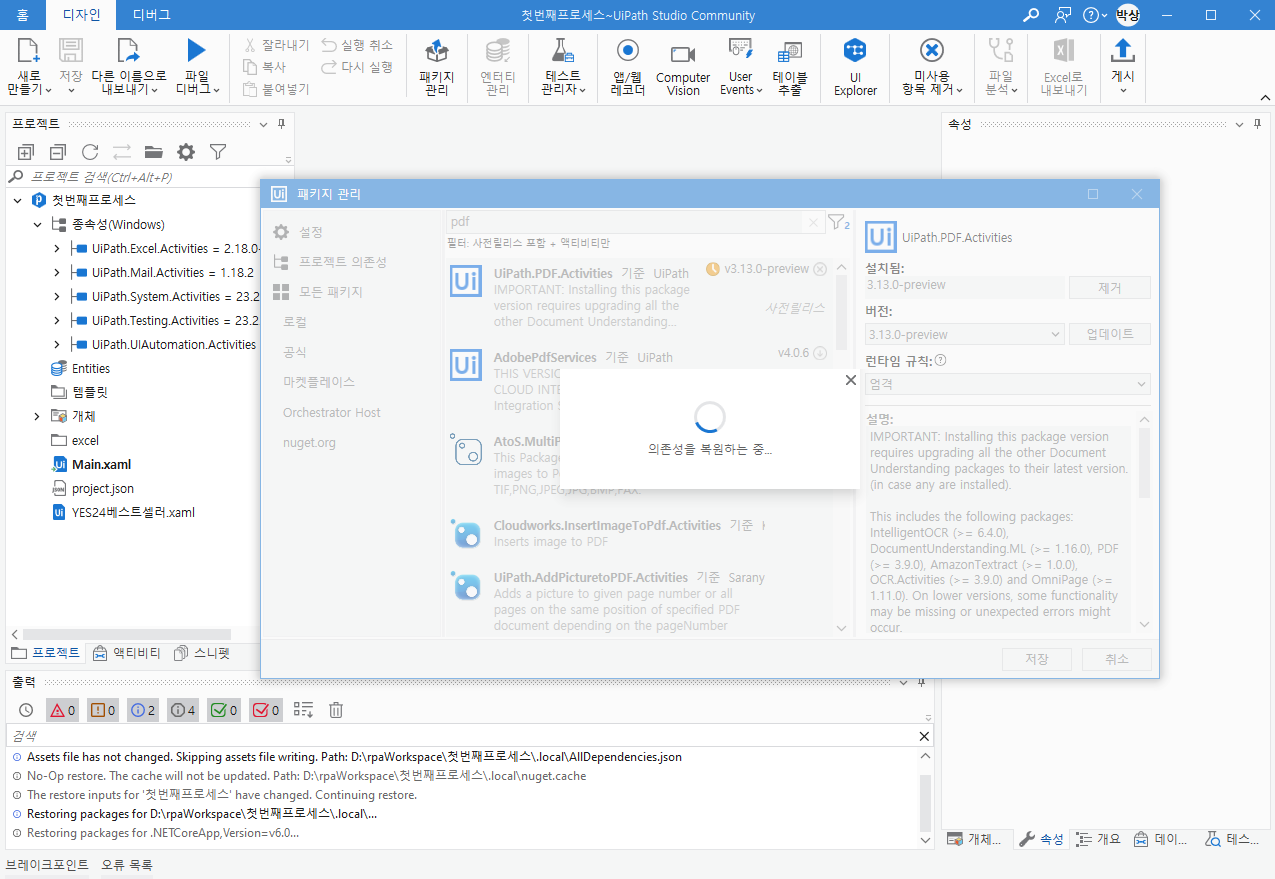Clear all output log with trash icon
Screen dimensions: 1275x879
click(x=336, y=710)
